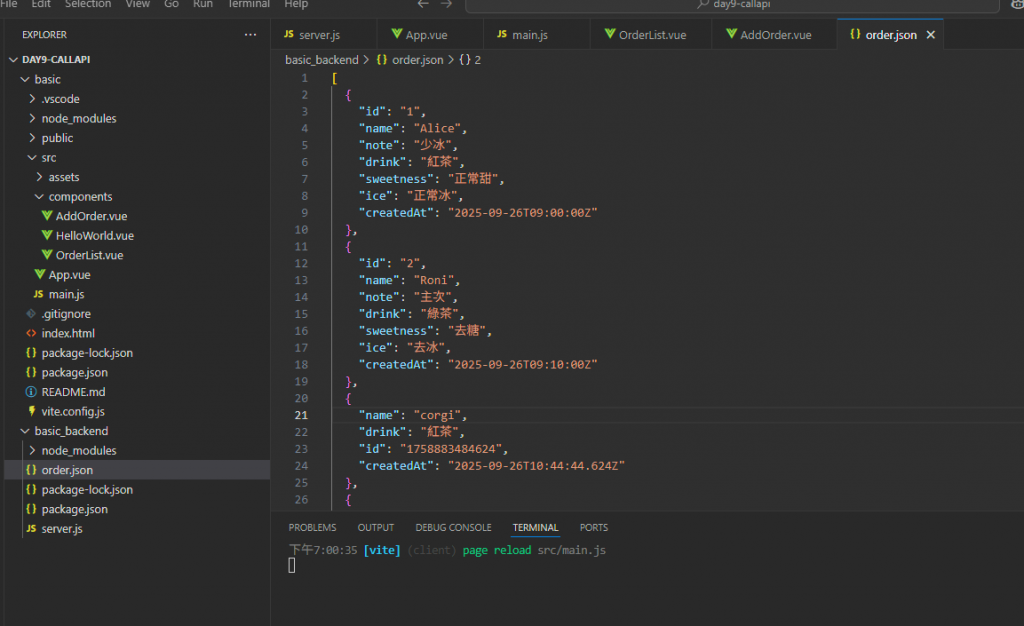
Task: Open App.vue in the explorer tree
Action: click(69, 275)
